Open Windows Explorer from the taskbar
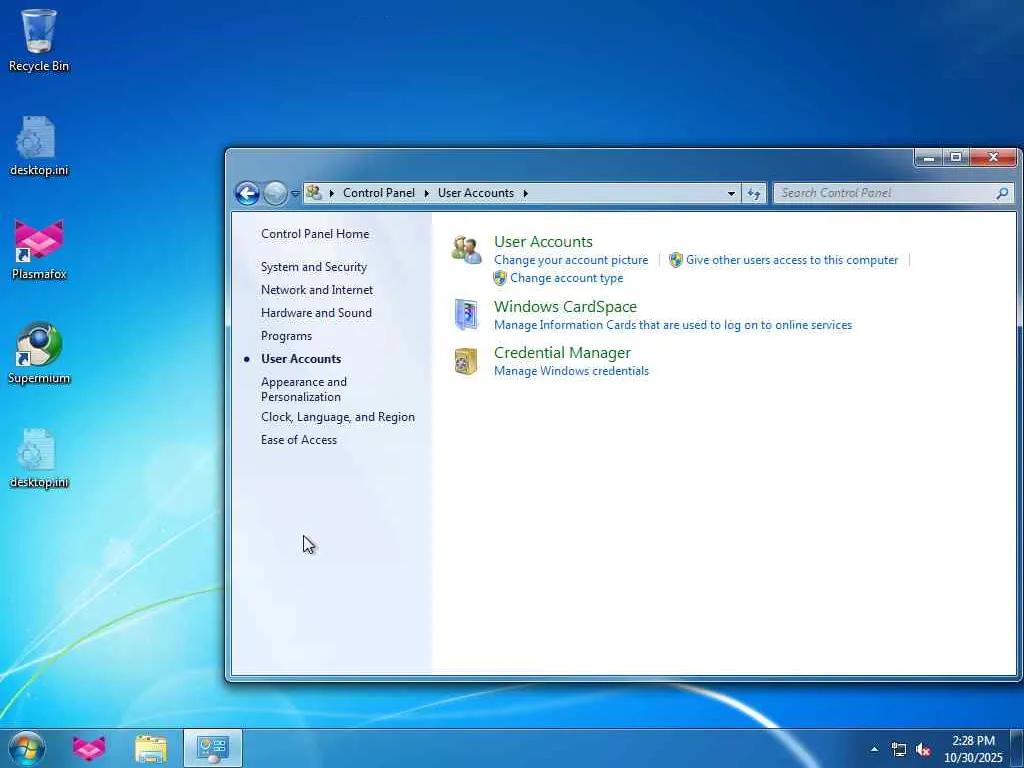This screenshot has height=768, width=1024. click(151, 748)
